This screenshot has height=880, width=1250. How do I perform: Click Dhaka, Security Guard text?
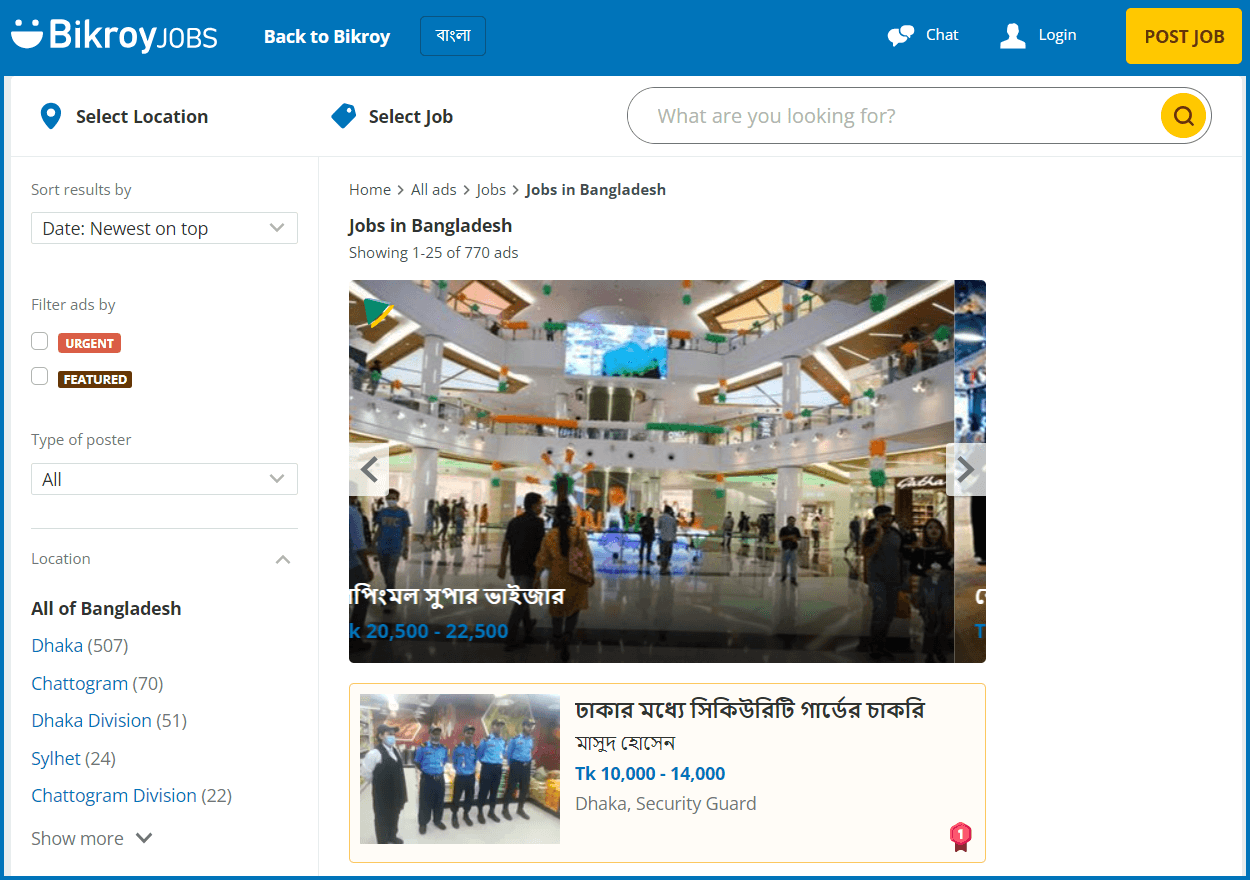(x=666, y=803)
